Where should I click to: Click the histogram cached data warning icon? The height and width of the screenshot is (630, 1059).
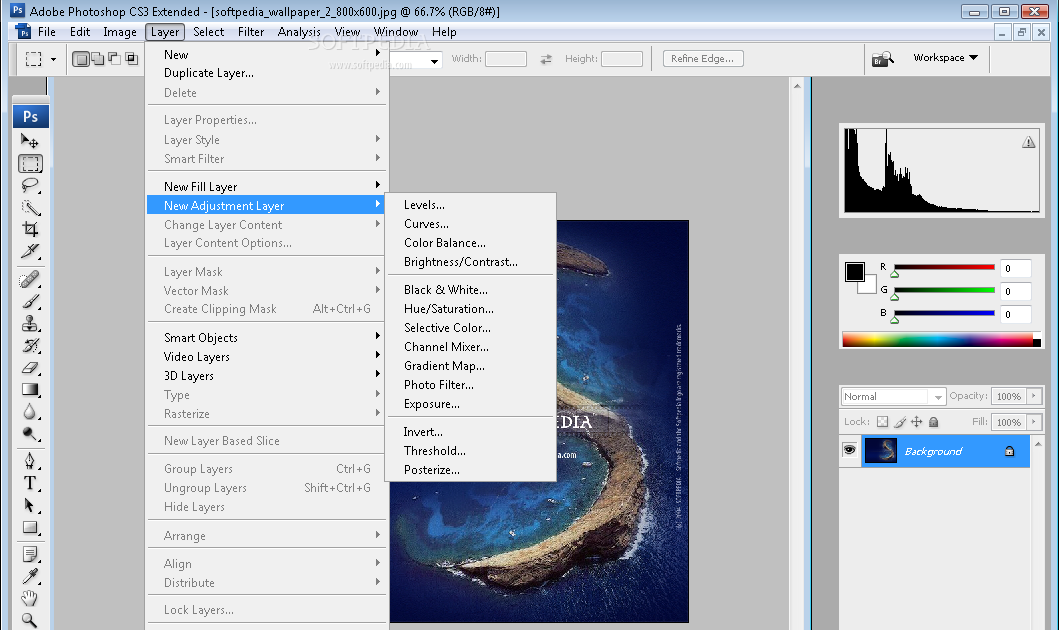(x=1028, y=142)
